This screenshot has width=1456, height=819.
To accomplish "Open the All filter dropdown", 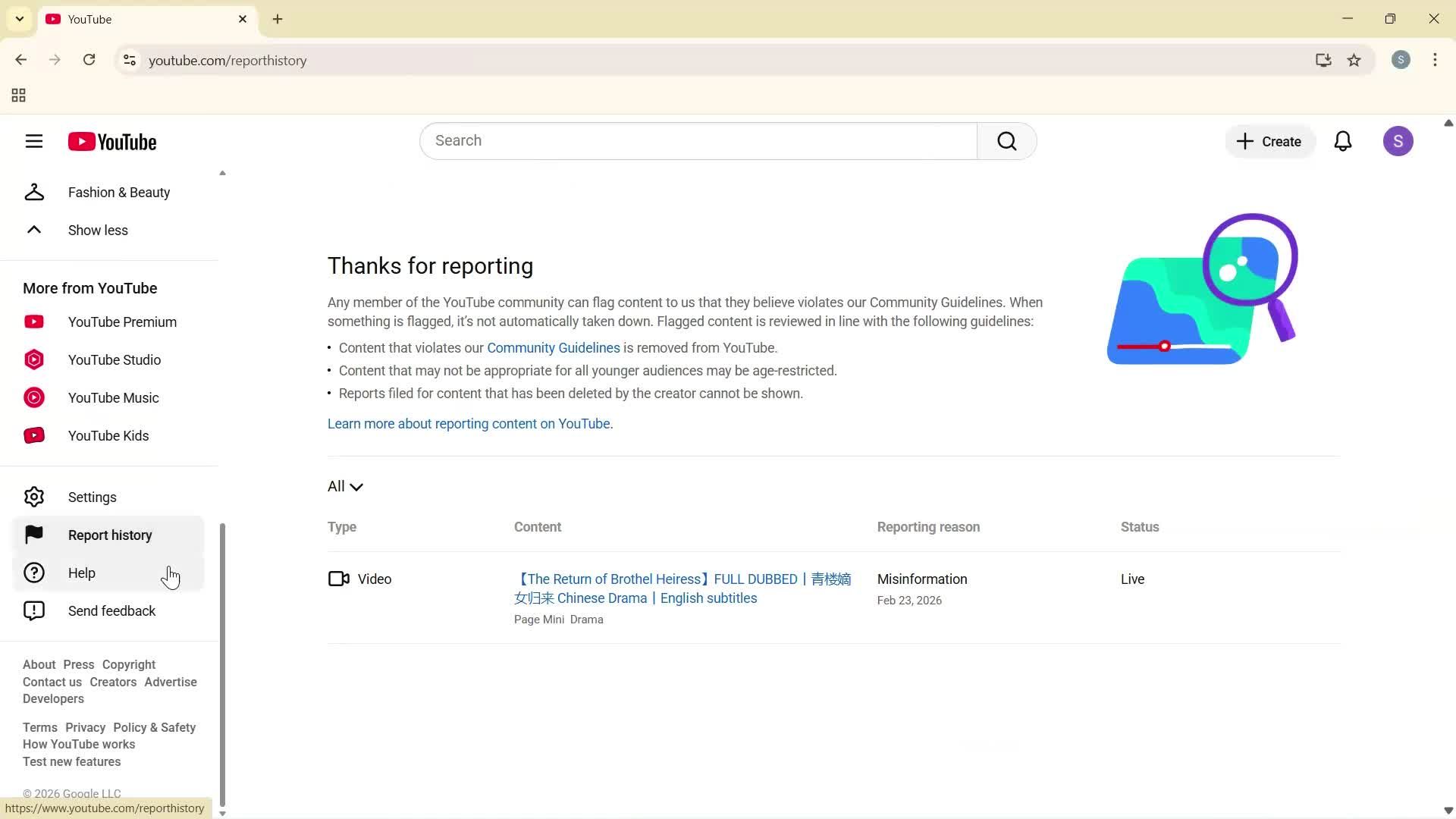I will (x=345, y=486).
